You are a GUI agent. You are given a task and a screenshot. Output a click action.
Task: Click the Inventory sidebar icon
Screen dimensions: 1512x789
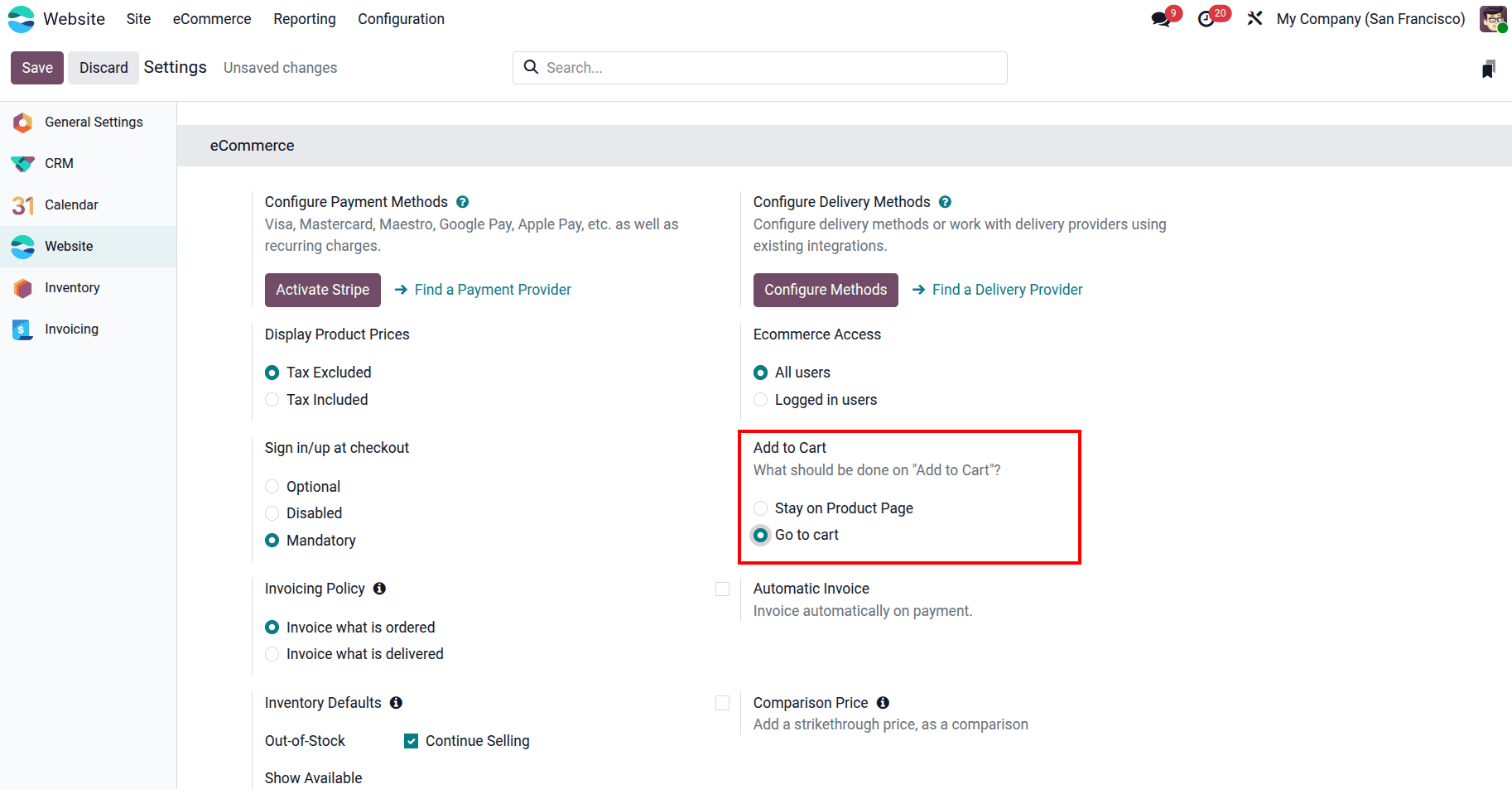(x=23, y=288)
